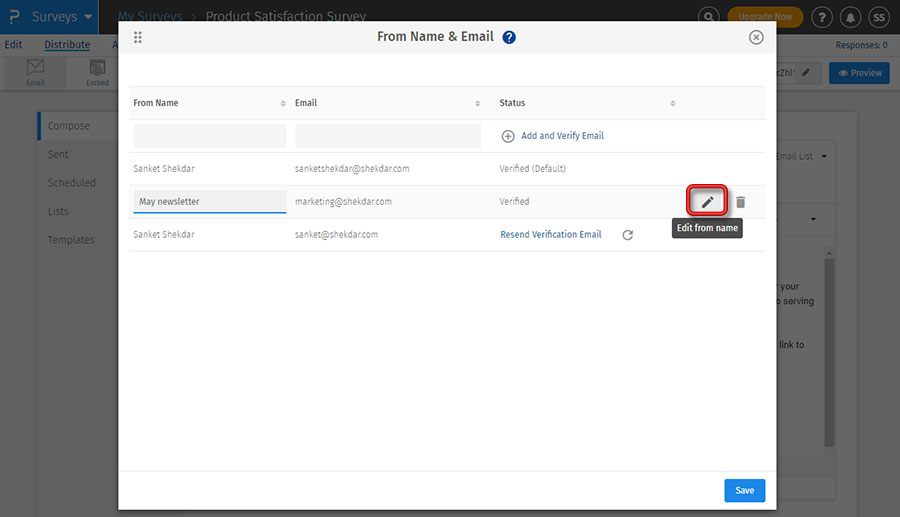Sort by From Name column arrows
The image size is (900, 517).
[x=283, y=103]
